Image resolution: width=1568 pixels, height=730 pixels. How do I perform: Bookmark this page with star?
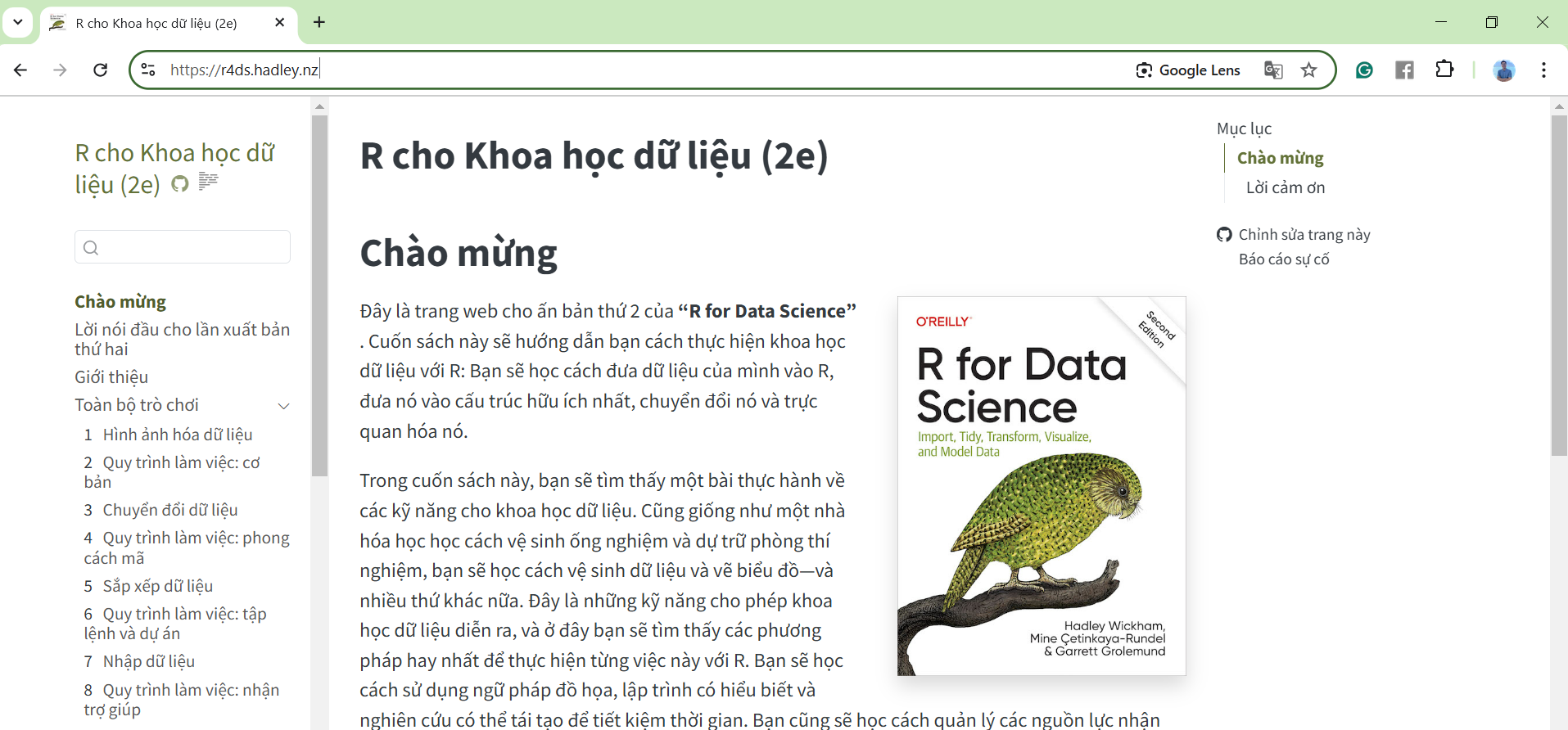1309,70
